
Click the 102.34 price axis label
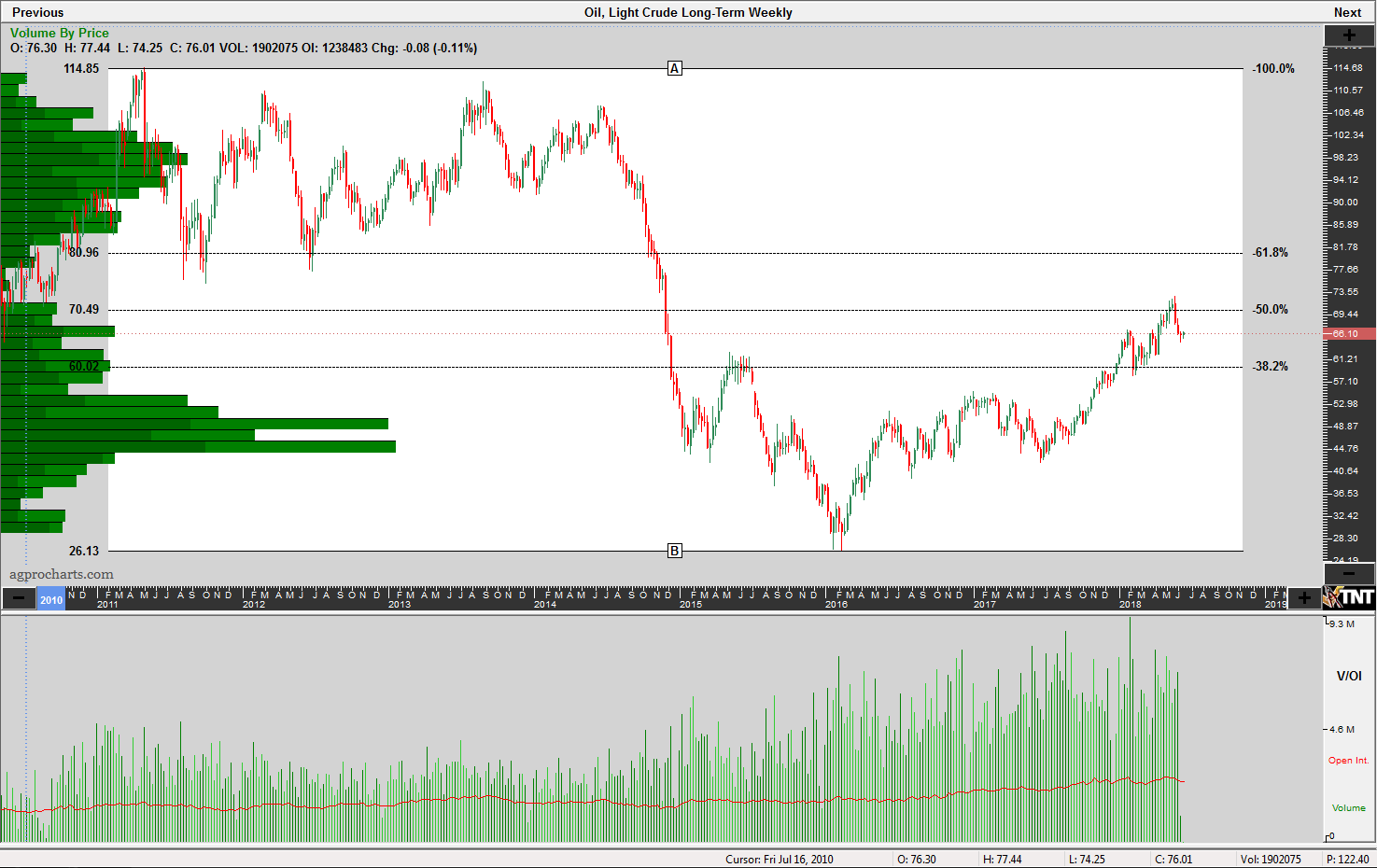(1348, 134)
